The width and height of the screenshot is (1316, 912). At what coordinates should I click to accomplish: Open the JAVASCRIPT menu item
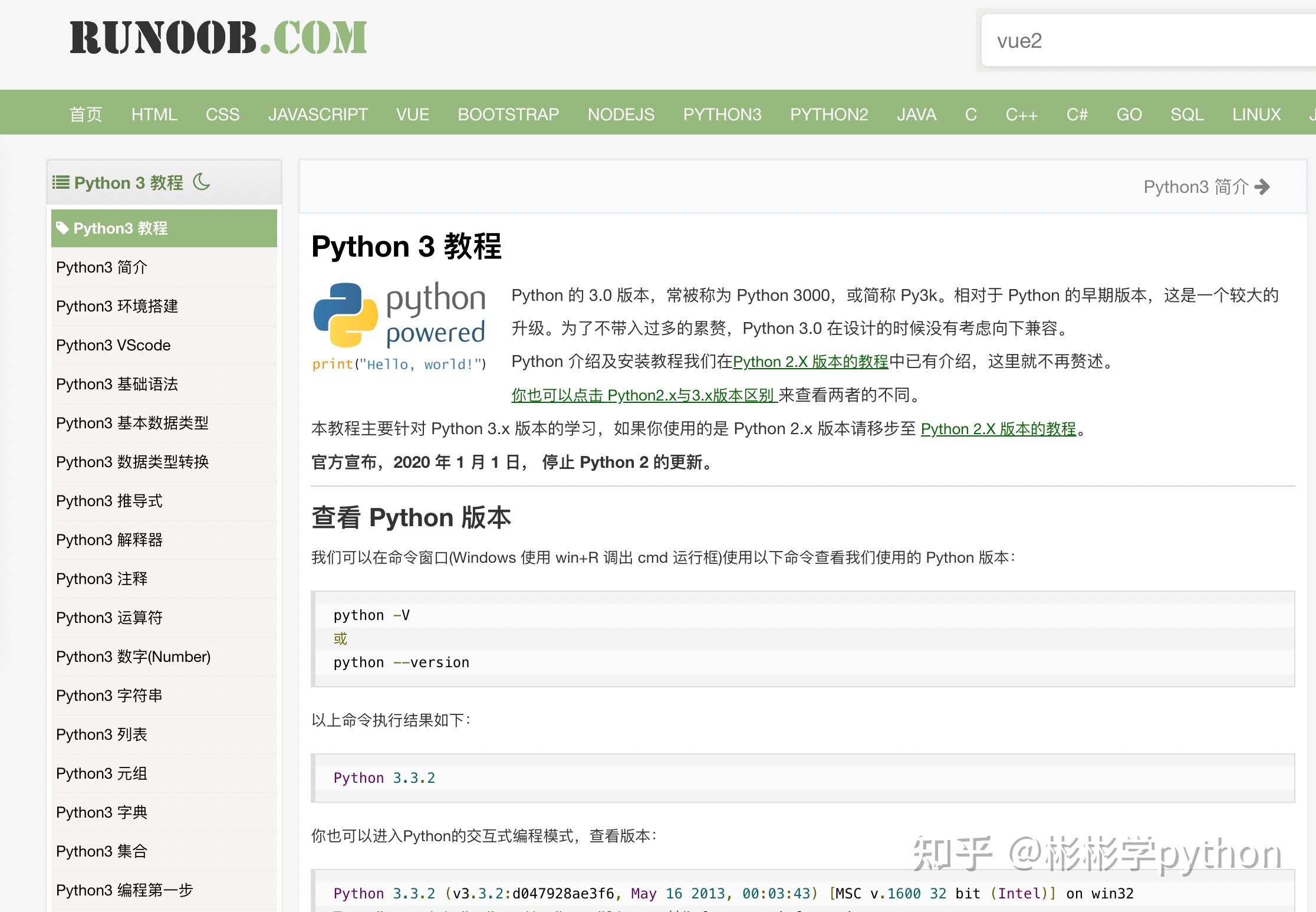click(x=318, y=114)
